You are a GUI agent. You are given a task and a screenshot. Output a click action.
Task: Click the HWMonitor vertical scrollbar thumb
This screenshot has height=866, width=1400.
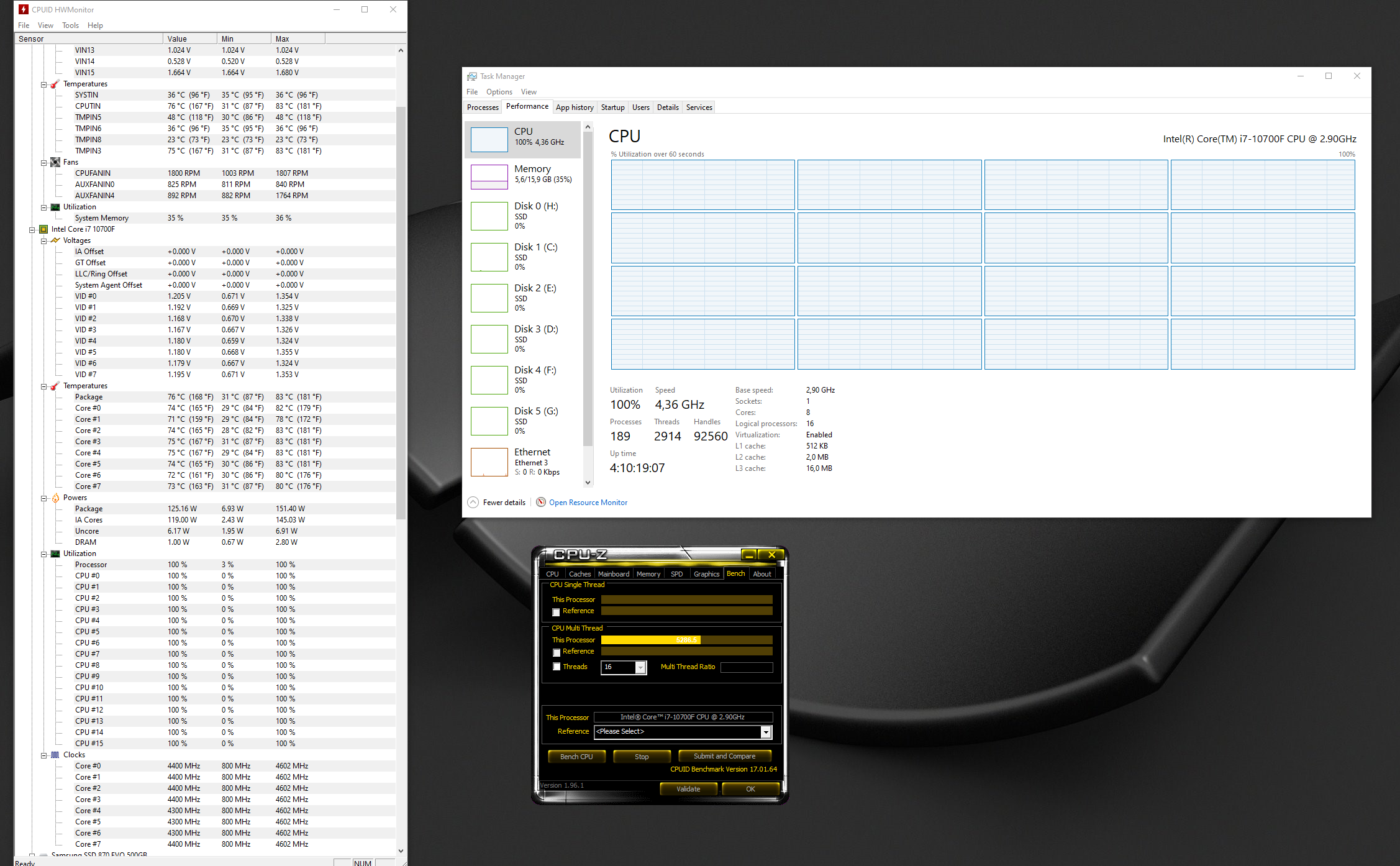coord(401,312)
